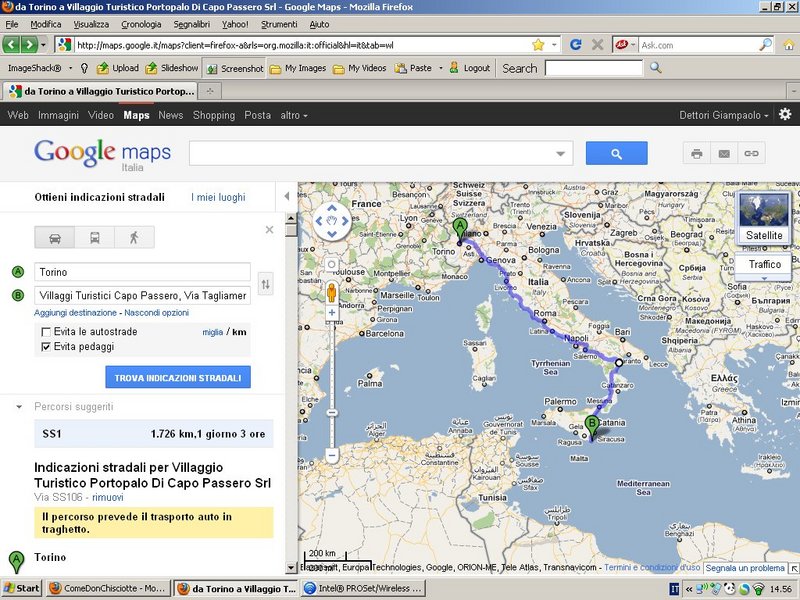Click the Ask.com search magnifier icon
The width and height of the screenshot is (800, 600).
point(765,44)
